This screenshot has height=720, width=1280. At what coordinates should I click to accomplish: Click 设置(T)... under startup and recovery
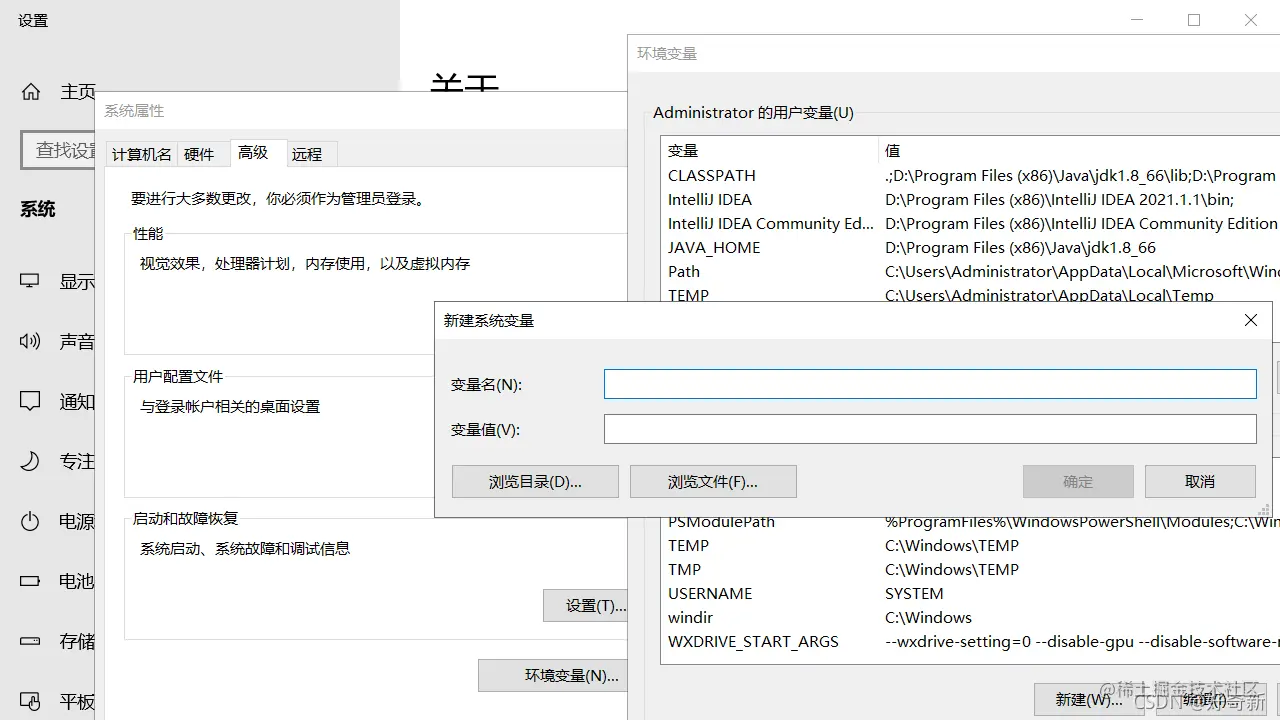585,605
